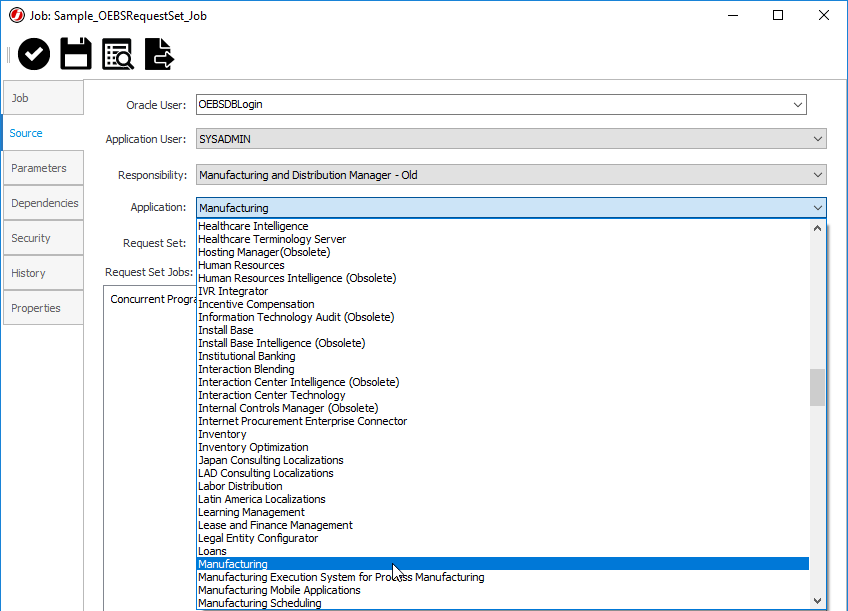This screenshot has width=848, height=611.
Task: Select Manufacturing Mobile Applications
Action: point(502,589)
